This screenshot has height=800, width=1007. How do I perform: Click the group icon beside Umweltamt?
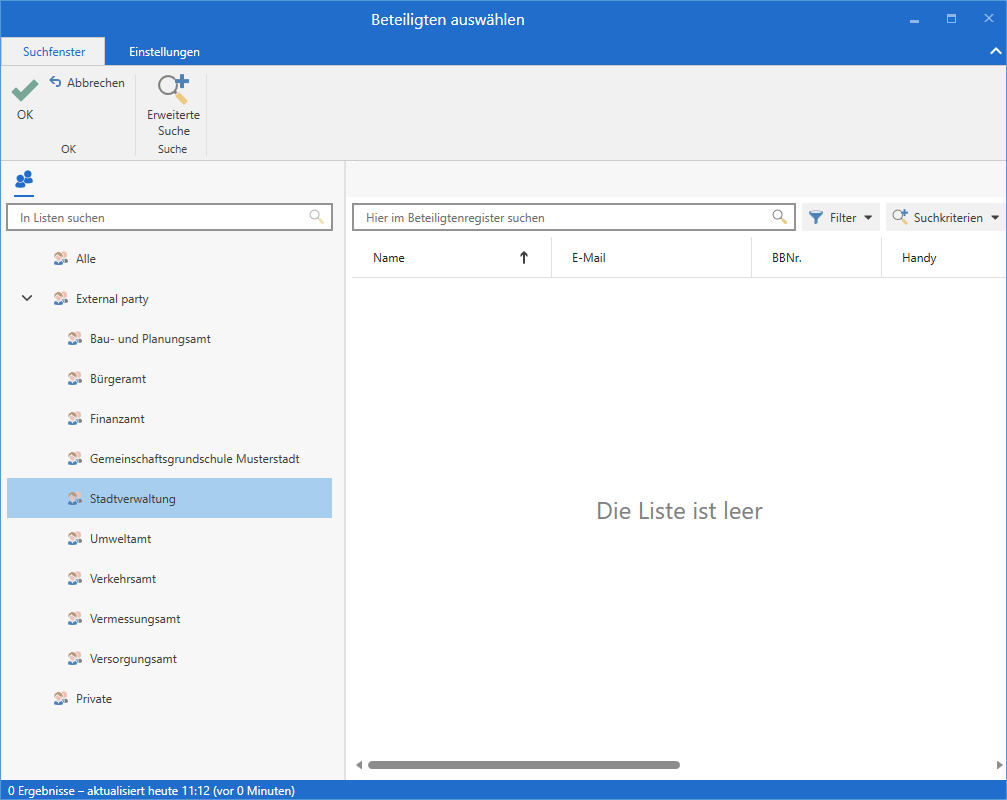point(75,539)
